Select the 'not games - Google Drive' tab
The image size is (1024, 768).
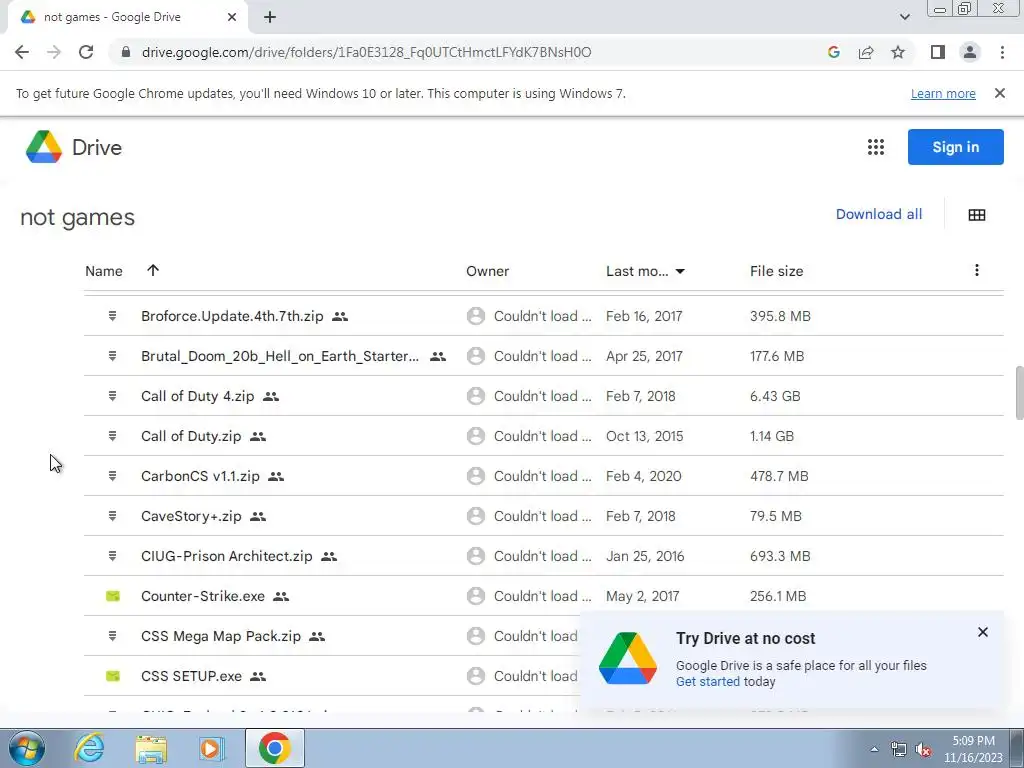[127, 18]
